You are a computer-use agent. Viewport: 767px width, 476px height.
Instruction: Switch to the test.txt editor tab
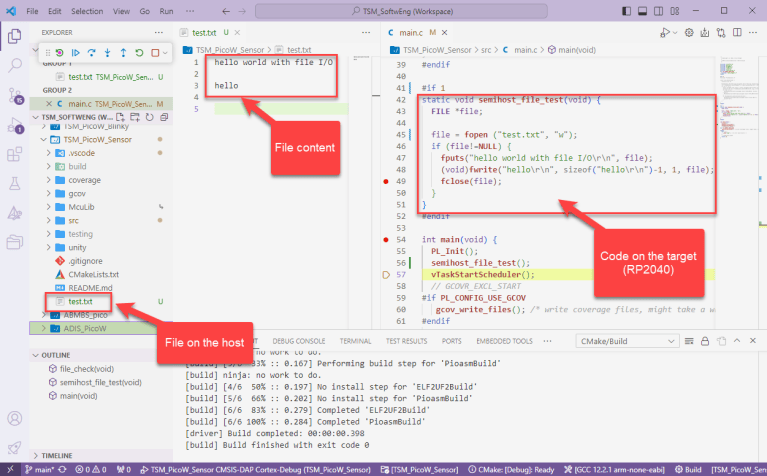(x=204, y=33)
